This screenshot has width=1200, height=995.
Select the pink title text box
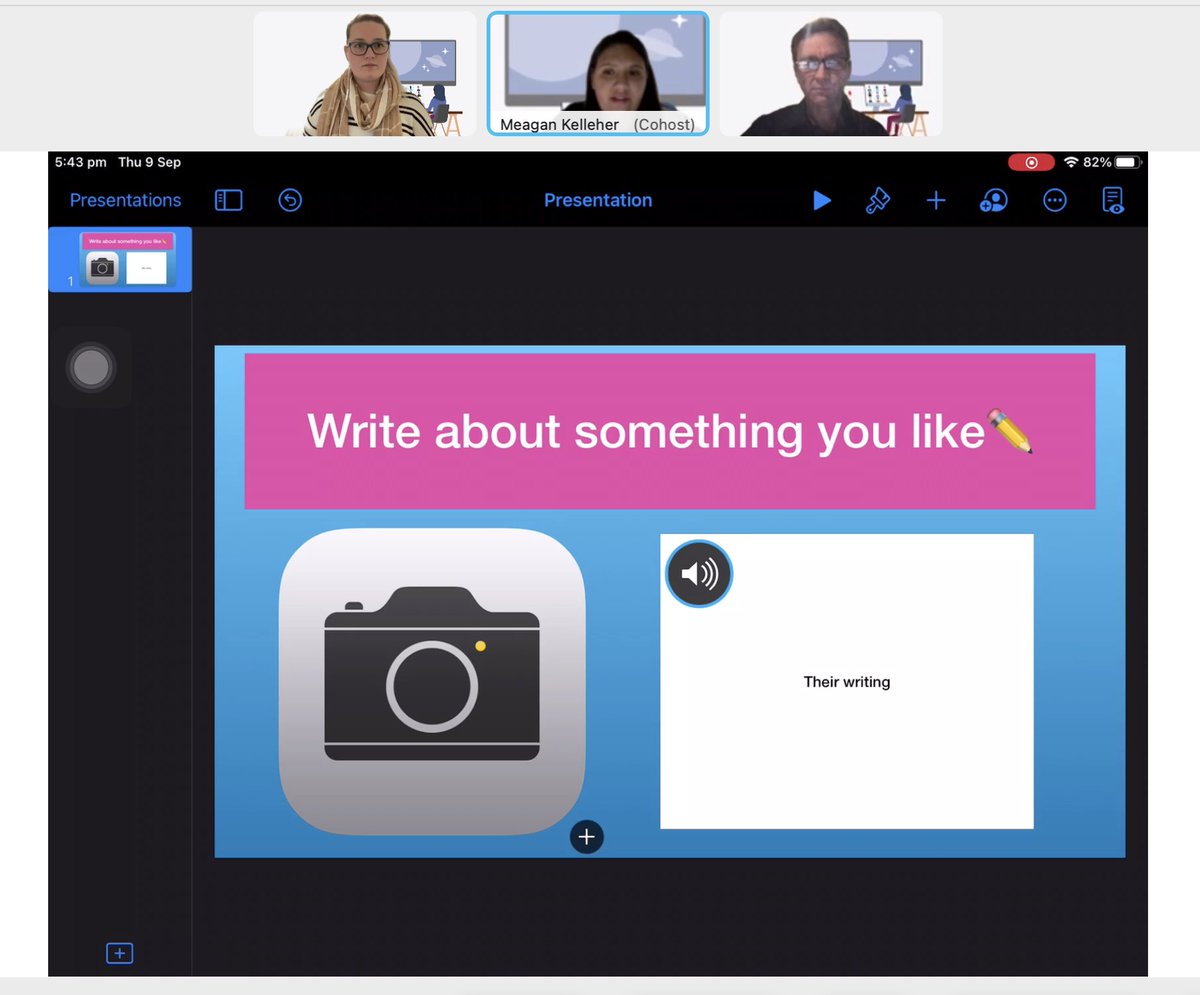pyautogui.click(x=669, y=431)
